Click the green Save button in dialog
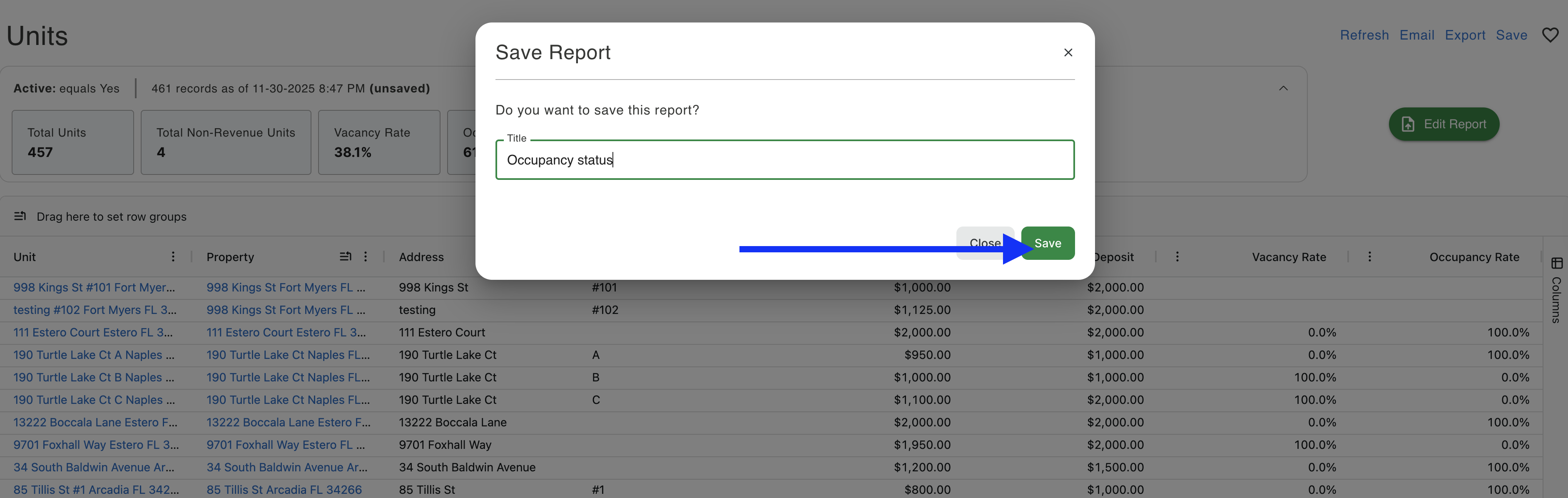 coord(1048,243)
